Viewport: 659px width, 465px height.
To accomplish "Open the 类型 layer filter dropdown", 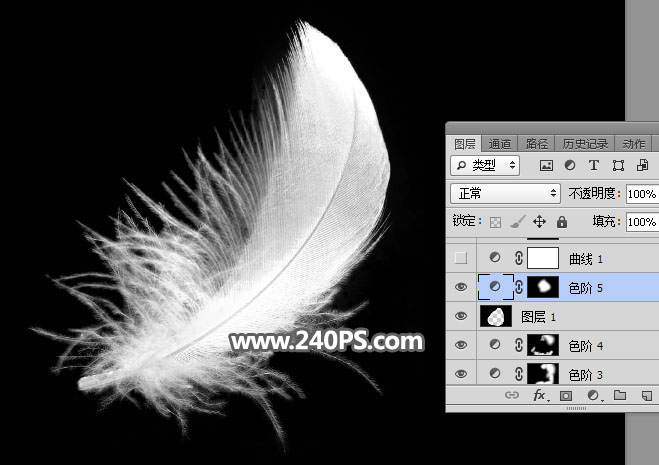I will tap(485, 165).
